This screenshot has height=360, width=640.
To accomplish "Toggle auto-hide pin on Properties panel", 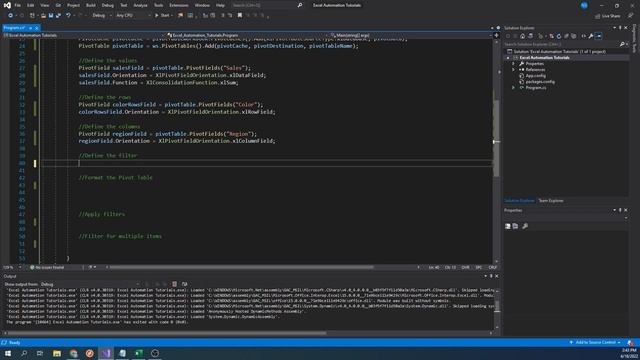I will point(620,210).
